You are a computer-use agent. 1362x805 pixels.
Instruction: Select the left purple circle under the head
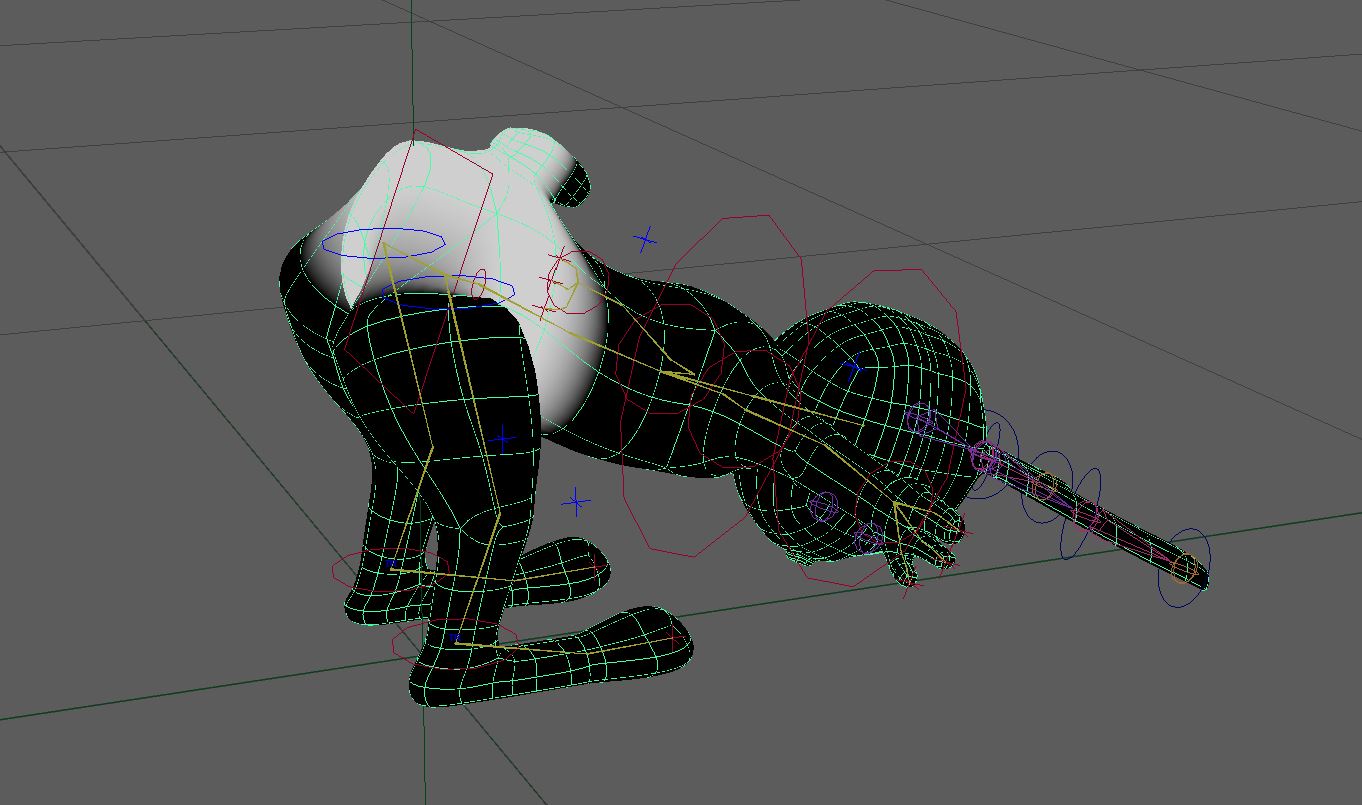[824, 506]
